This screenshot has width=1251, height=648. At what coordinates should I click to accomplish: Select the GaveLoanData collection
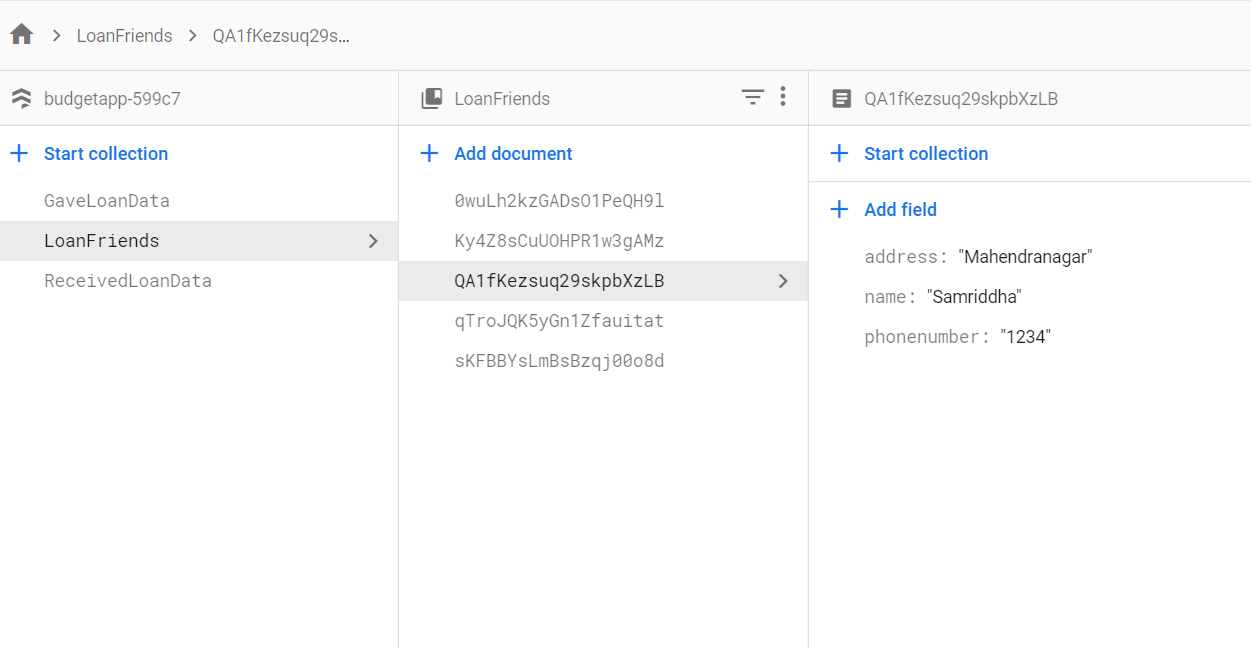[107, 201]
